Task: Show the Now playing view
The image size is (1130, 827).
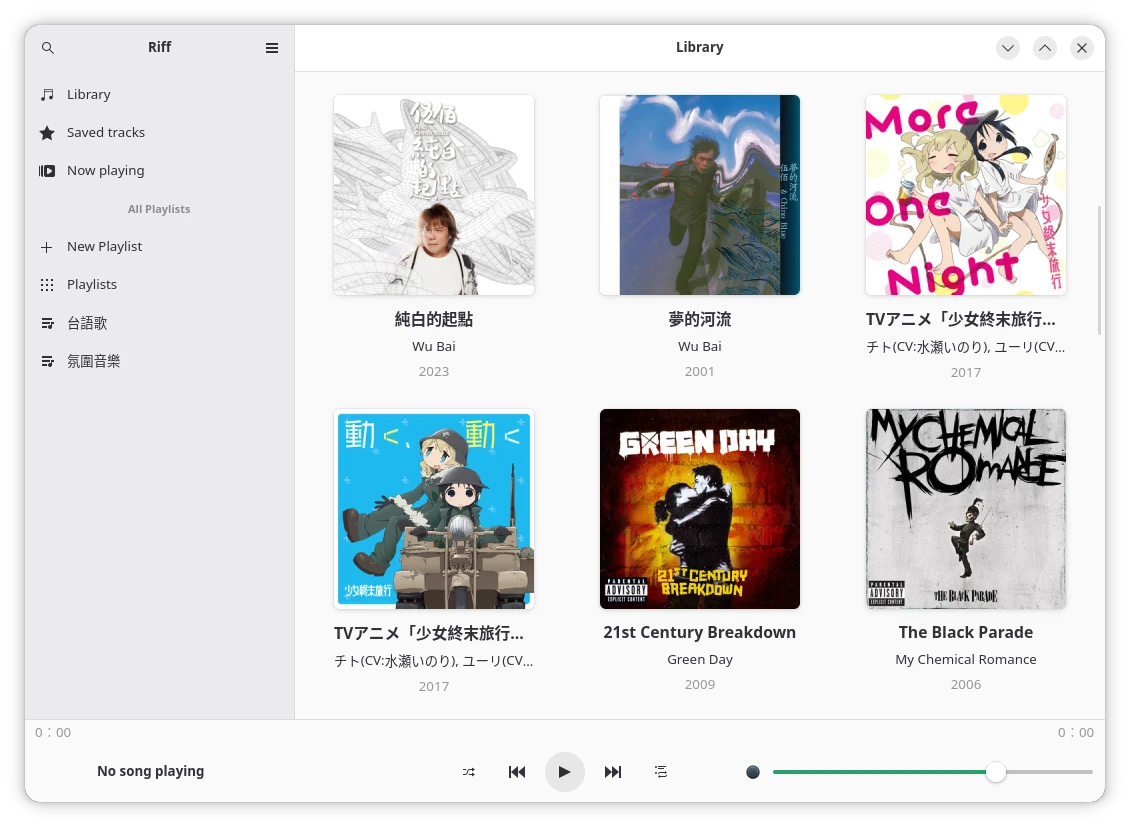Action: [105, 171]
